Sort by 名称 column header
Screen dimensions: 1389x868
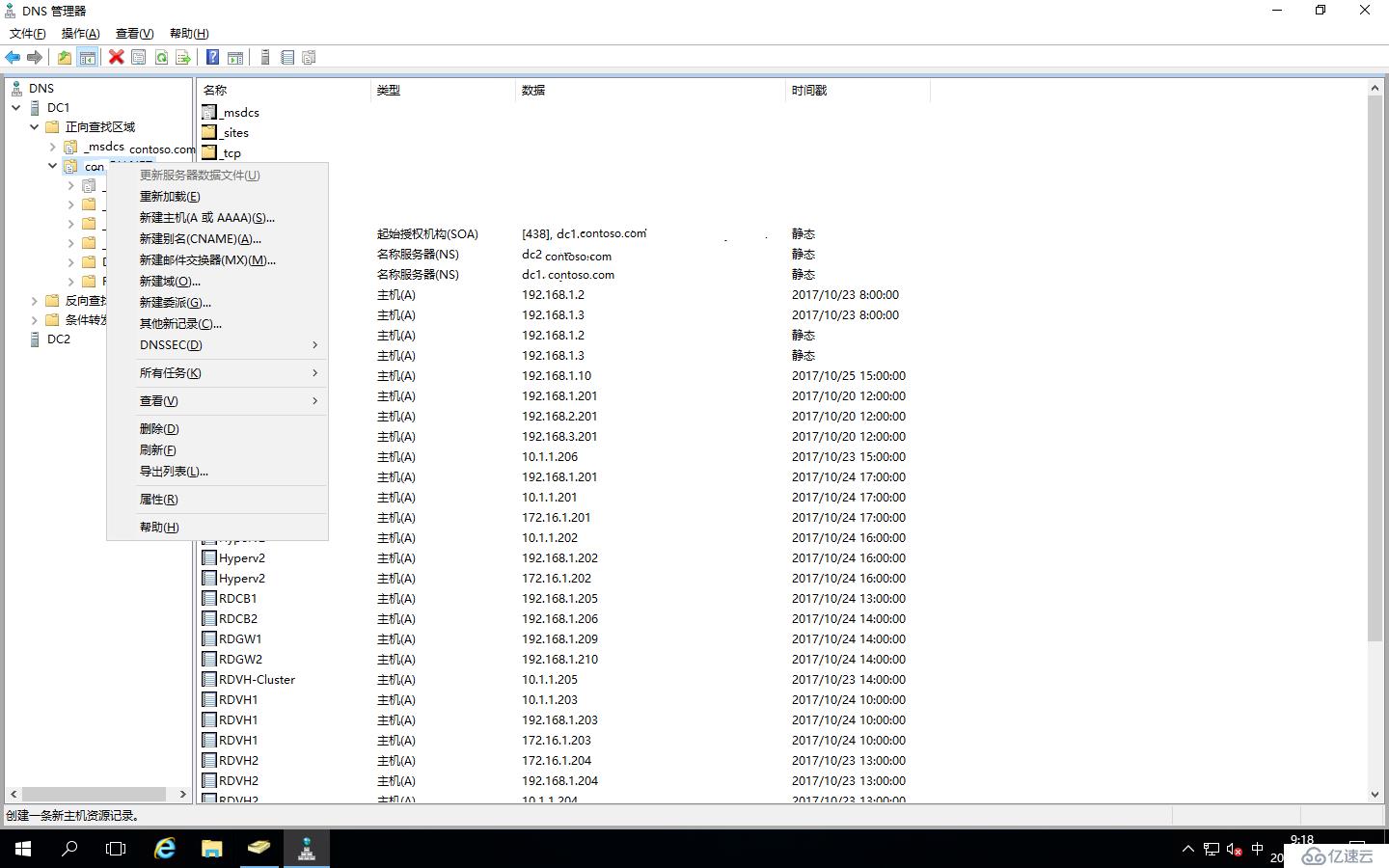[x=284, y=90]
